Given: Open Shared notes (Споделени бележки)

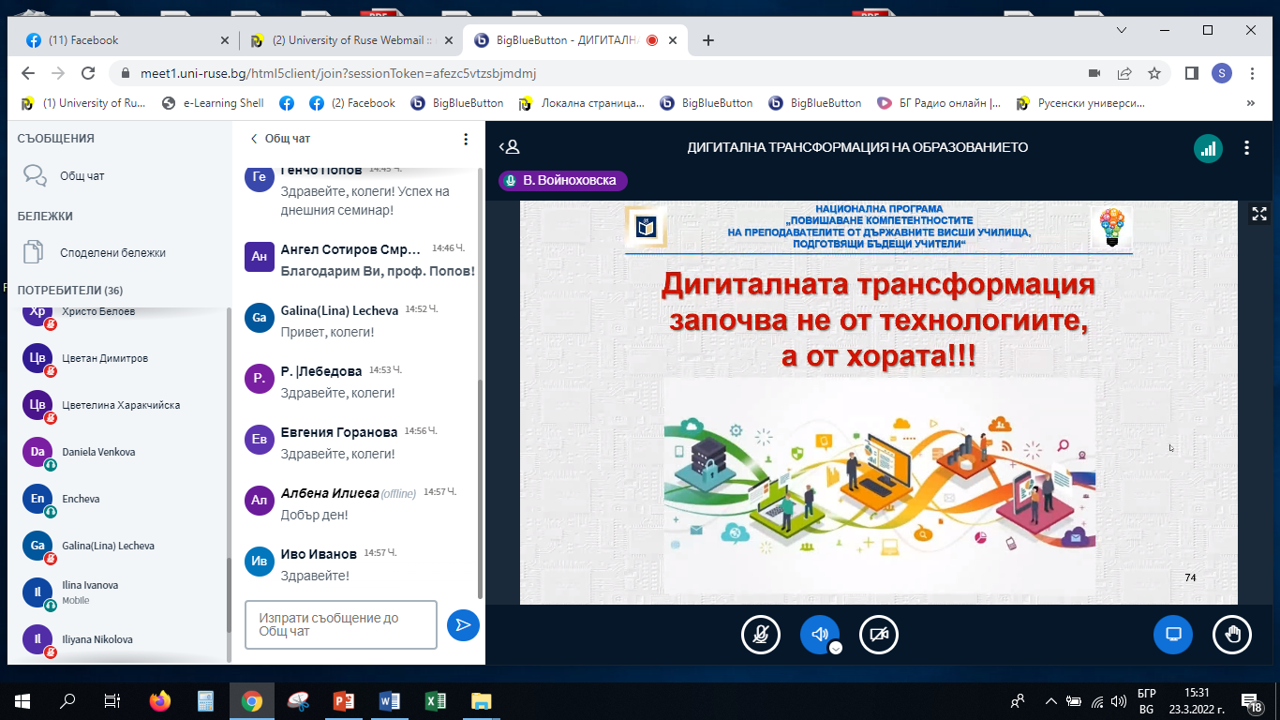Looking at the screenshot, I should 112,253.
